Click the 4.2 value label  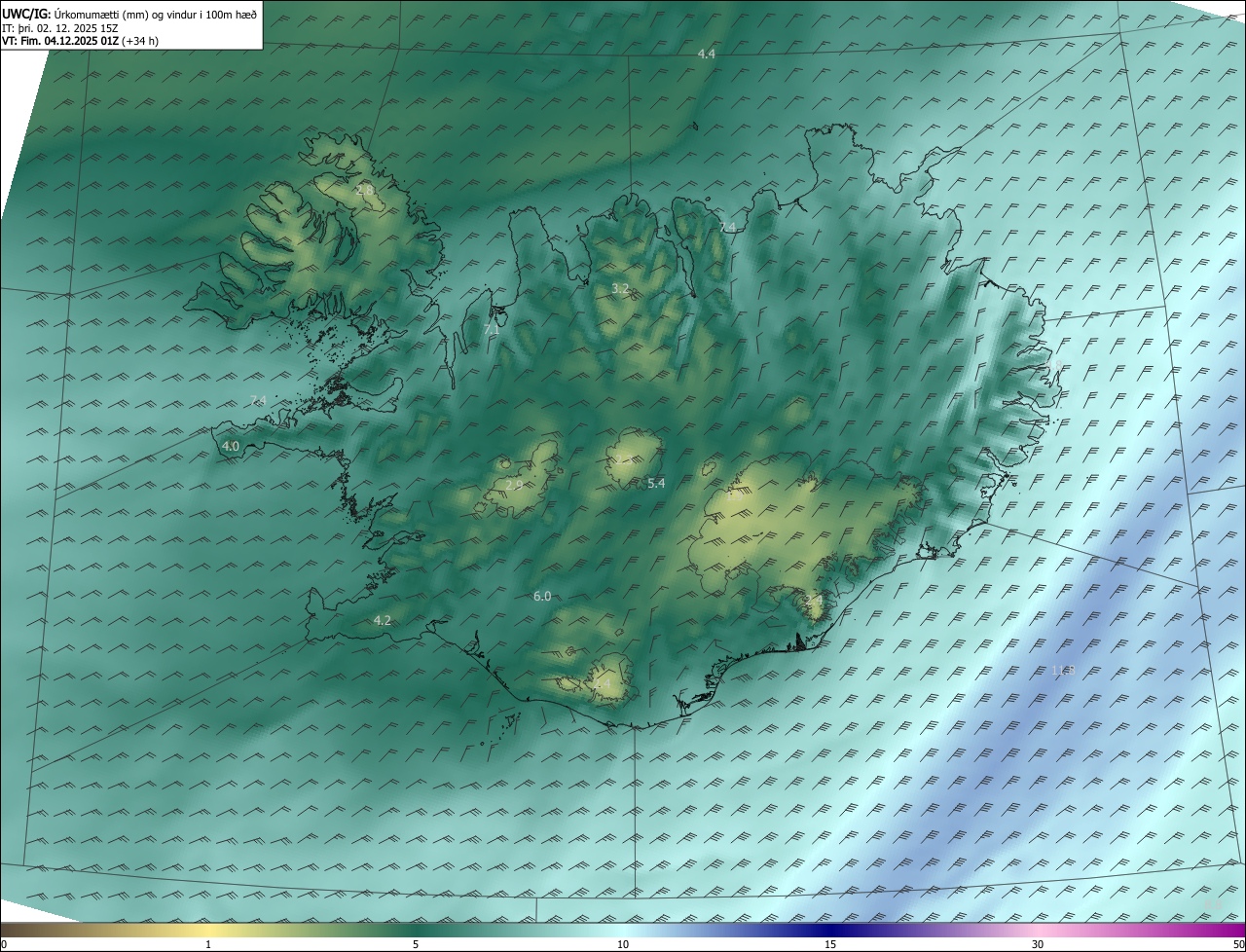383,621
